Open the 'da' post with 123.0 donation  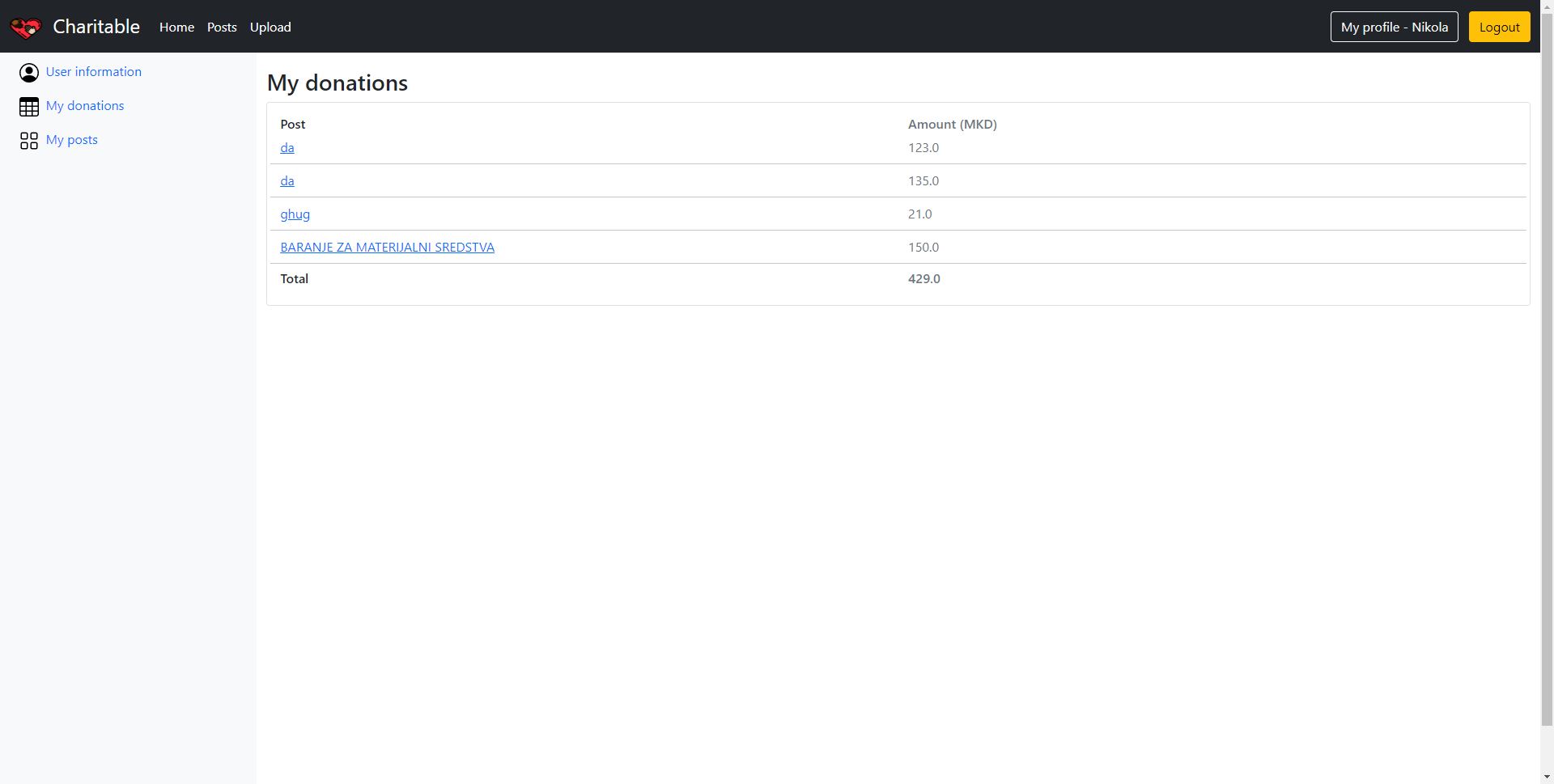pos(287,148)
